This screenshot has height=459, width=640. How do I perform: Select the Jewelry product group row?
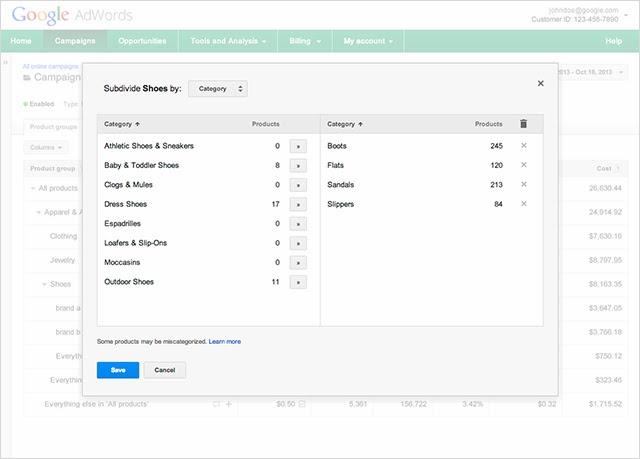[62, 260]
